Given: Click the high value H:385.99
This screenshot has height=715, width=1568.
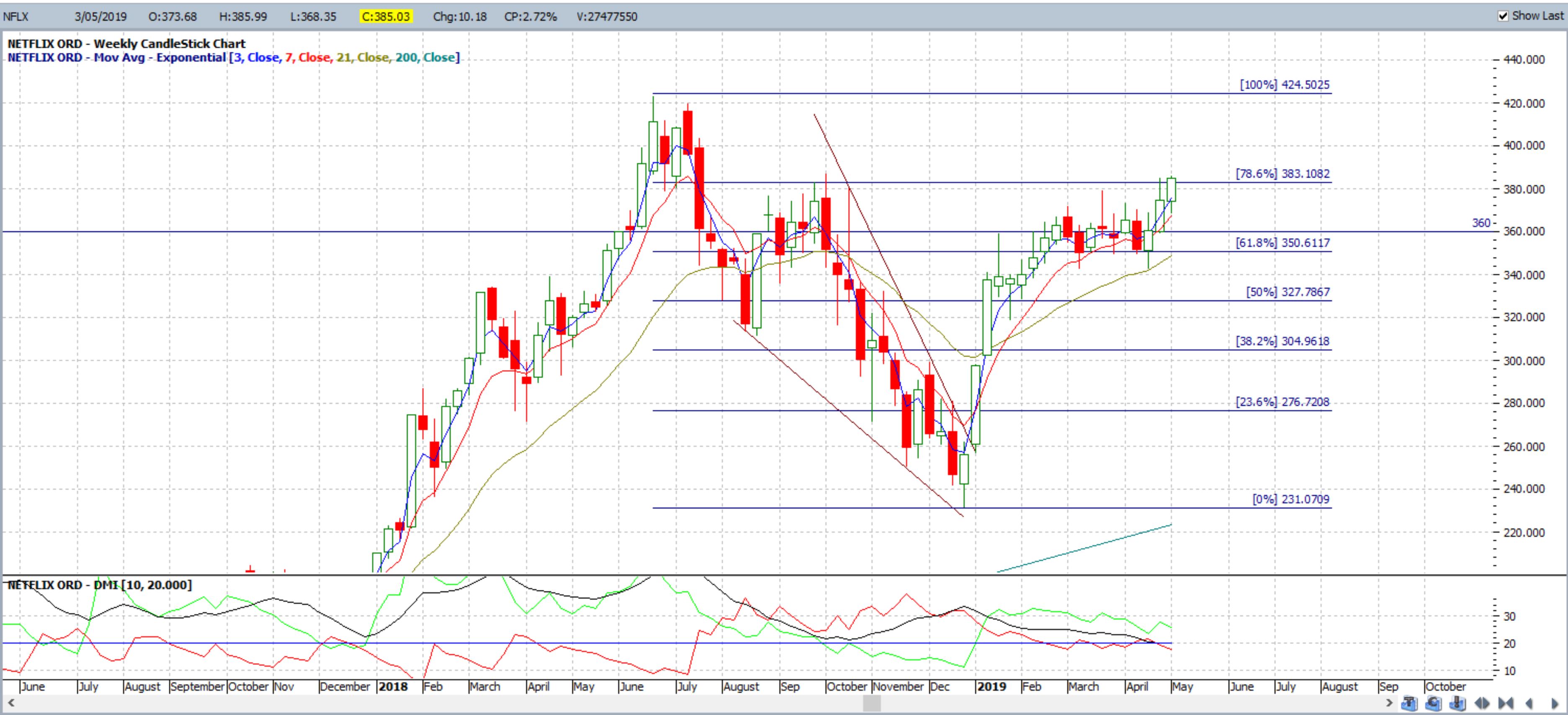Looking at the screenshot, I should pyautogui.click(x=244, y=16).
